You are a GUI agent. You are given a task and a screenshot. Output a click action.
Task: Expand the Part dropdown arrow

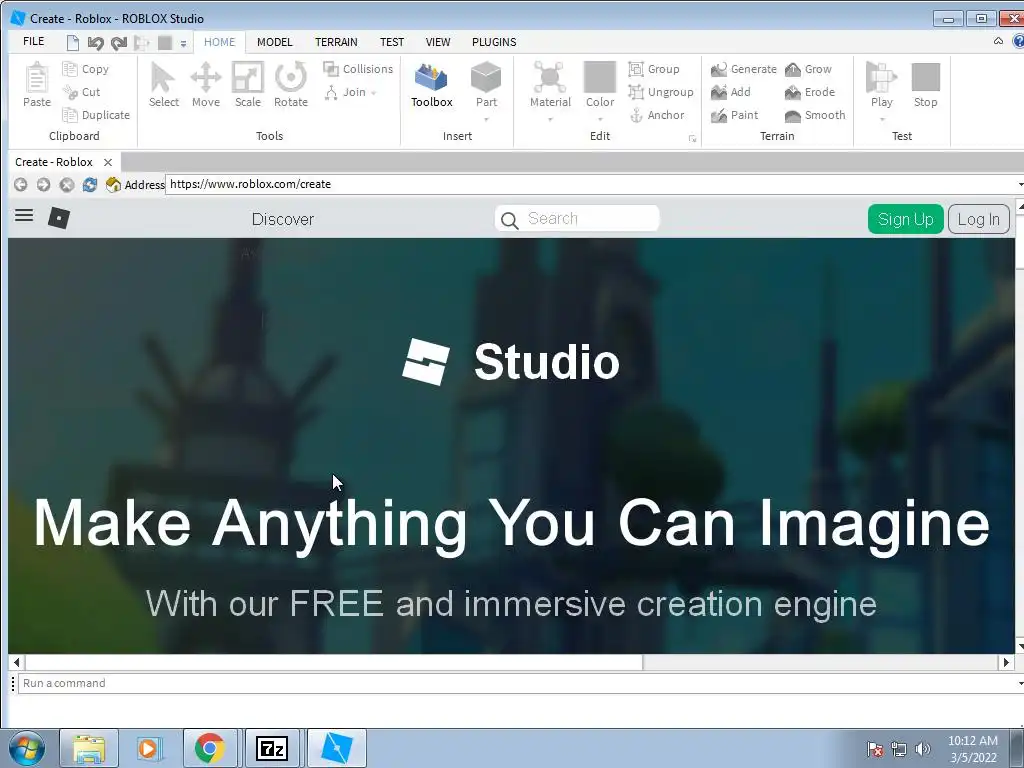pyautogui.click(x=486, y=120)
